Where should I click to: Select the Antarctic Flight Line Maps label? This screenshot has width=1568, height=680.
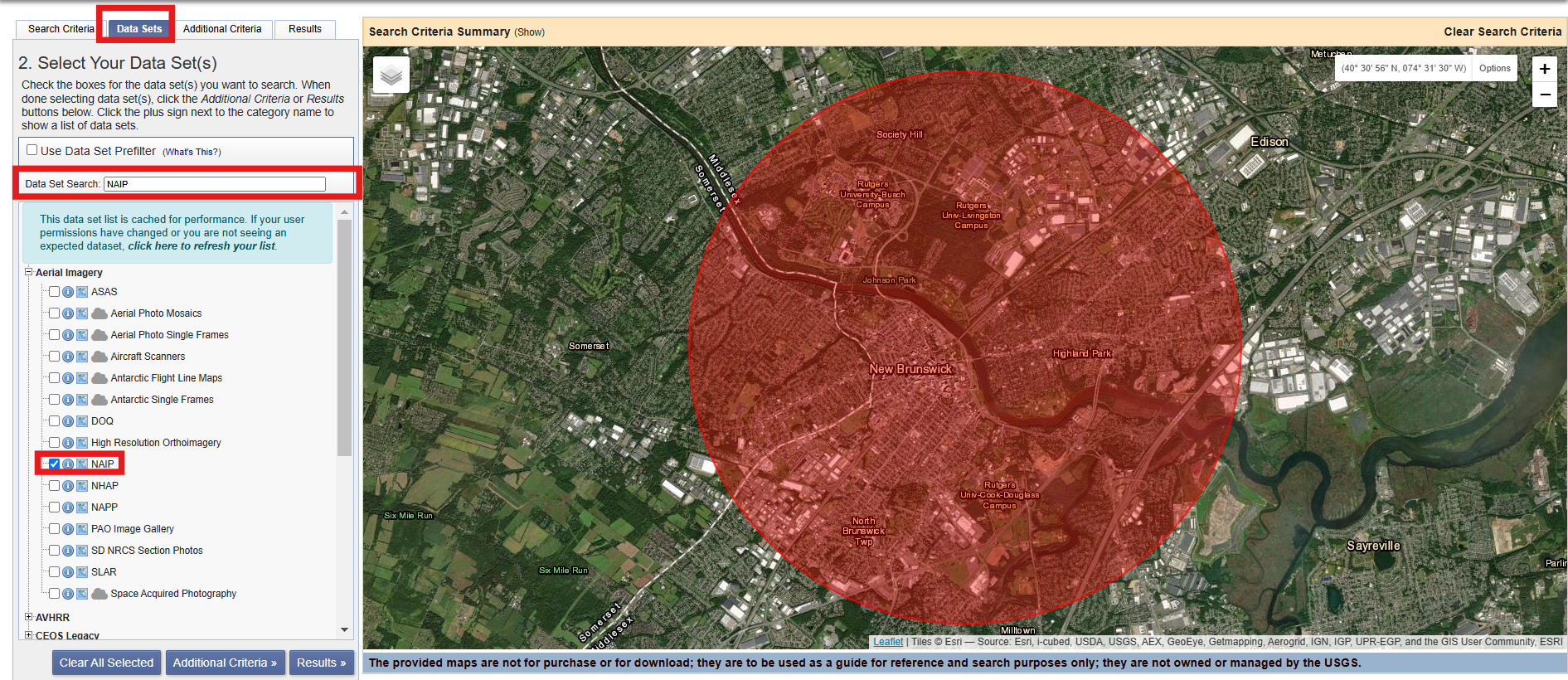click(167, 378)
